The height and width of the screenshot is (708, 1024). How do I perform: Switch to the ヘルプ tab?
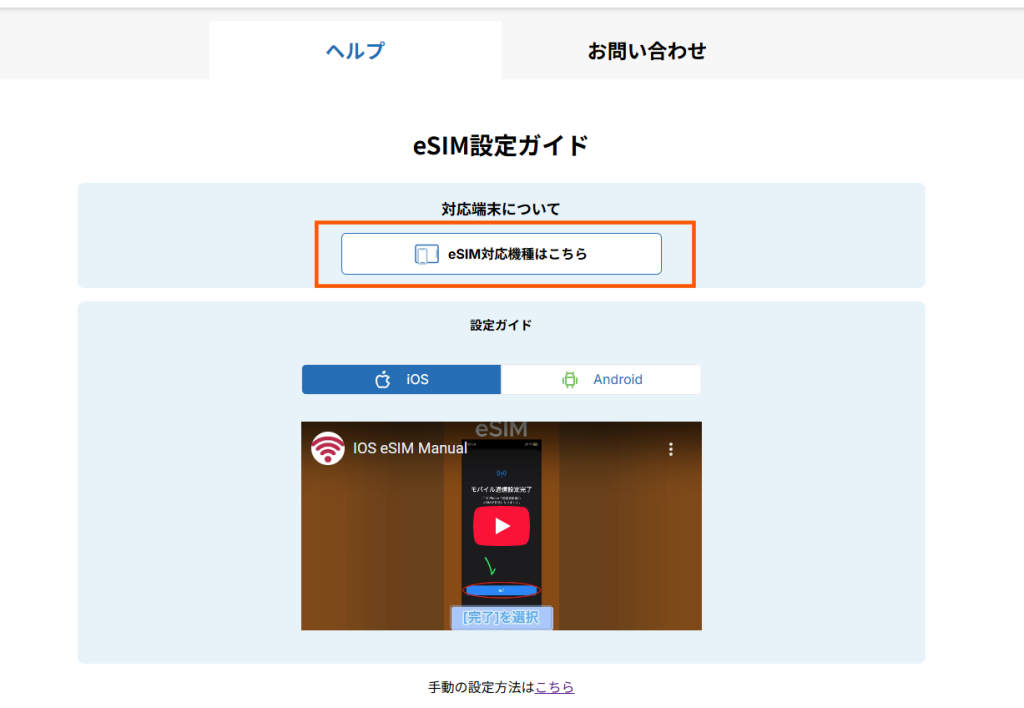pos(355,50)
